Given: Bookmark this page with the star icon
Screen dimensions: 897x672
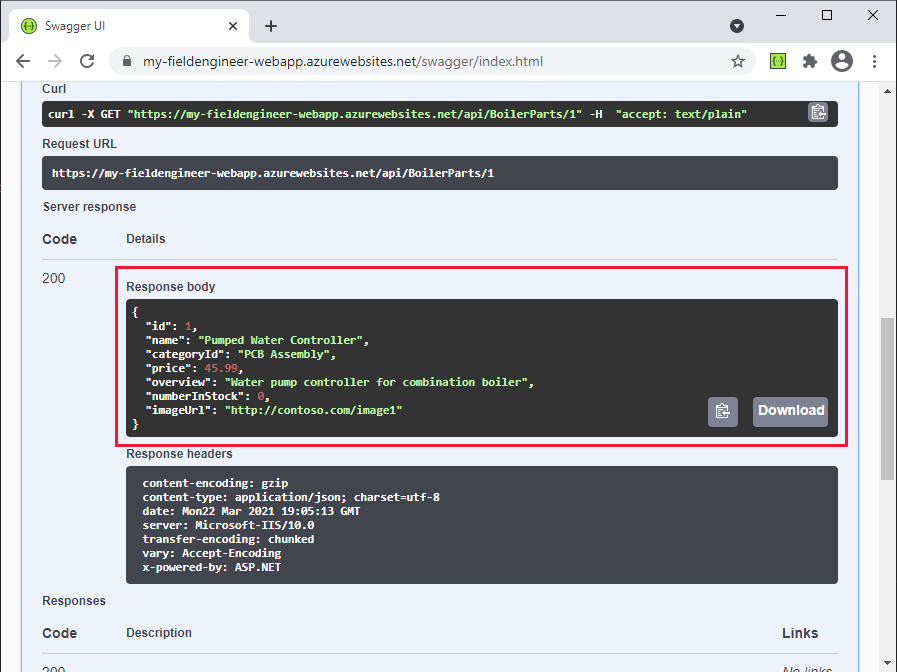Looking at the screenshot, I should tap(738, 61).
